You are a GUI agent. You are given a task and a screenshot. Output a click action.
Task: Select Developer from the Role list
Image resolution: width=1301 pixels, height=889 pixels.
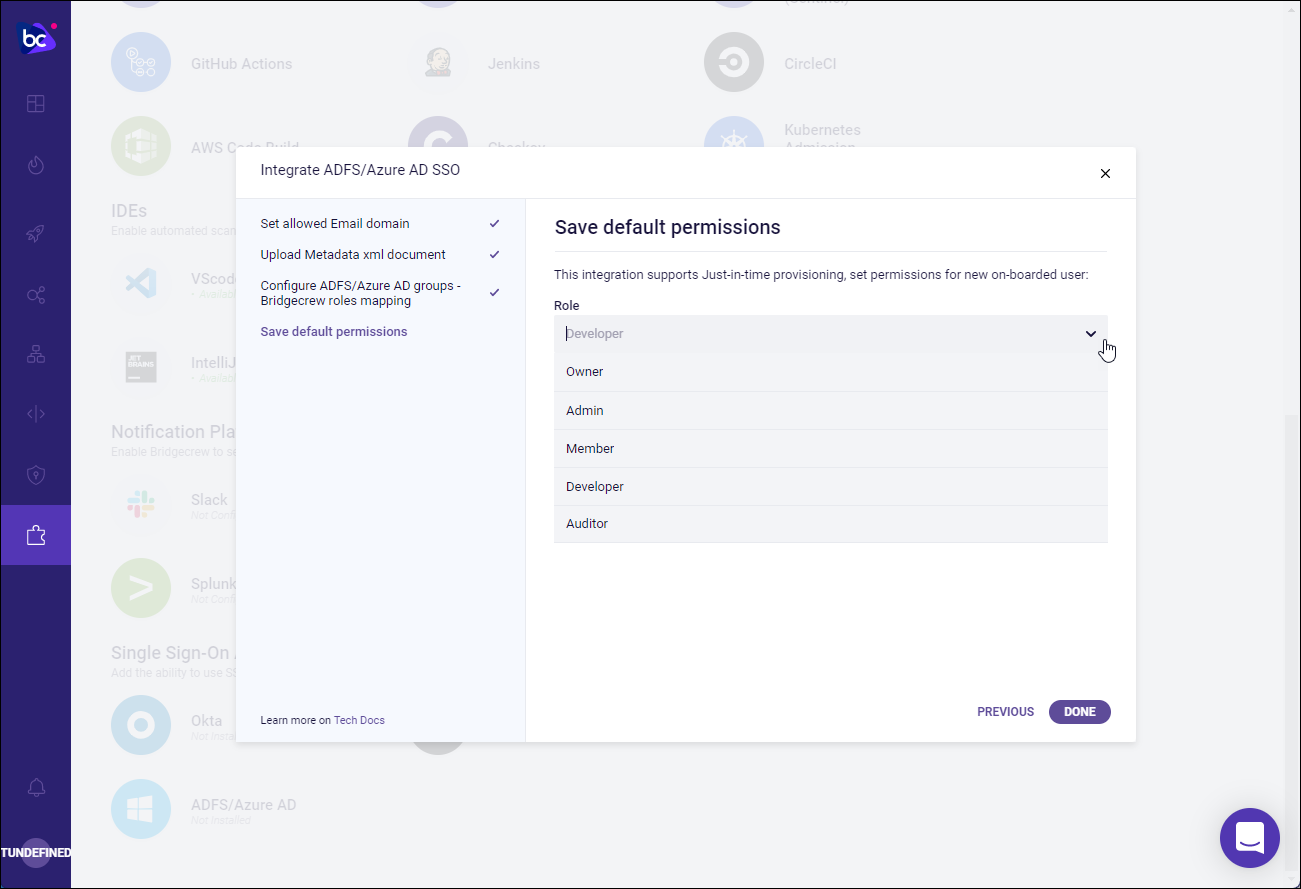coord(831,487)
